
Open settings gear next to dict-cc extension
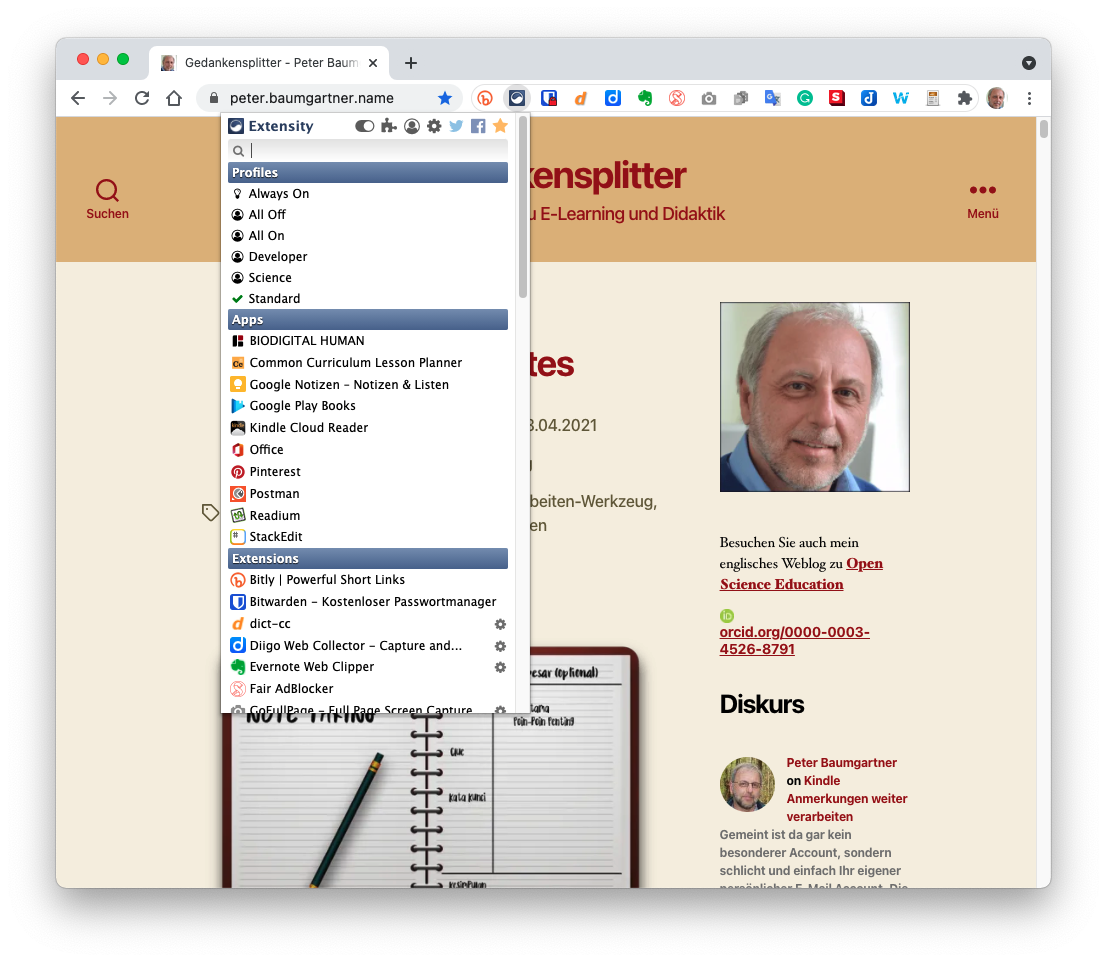(x=500, y=623)
